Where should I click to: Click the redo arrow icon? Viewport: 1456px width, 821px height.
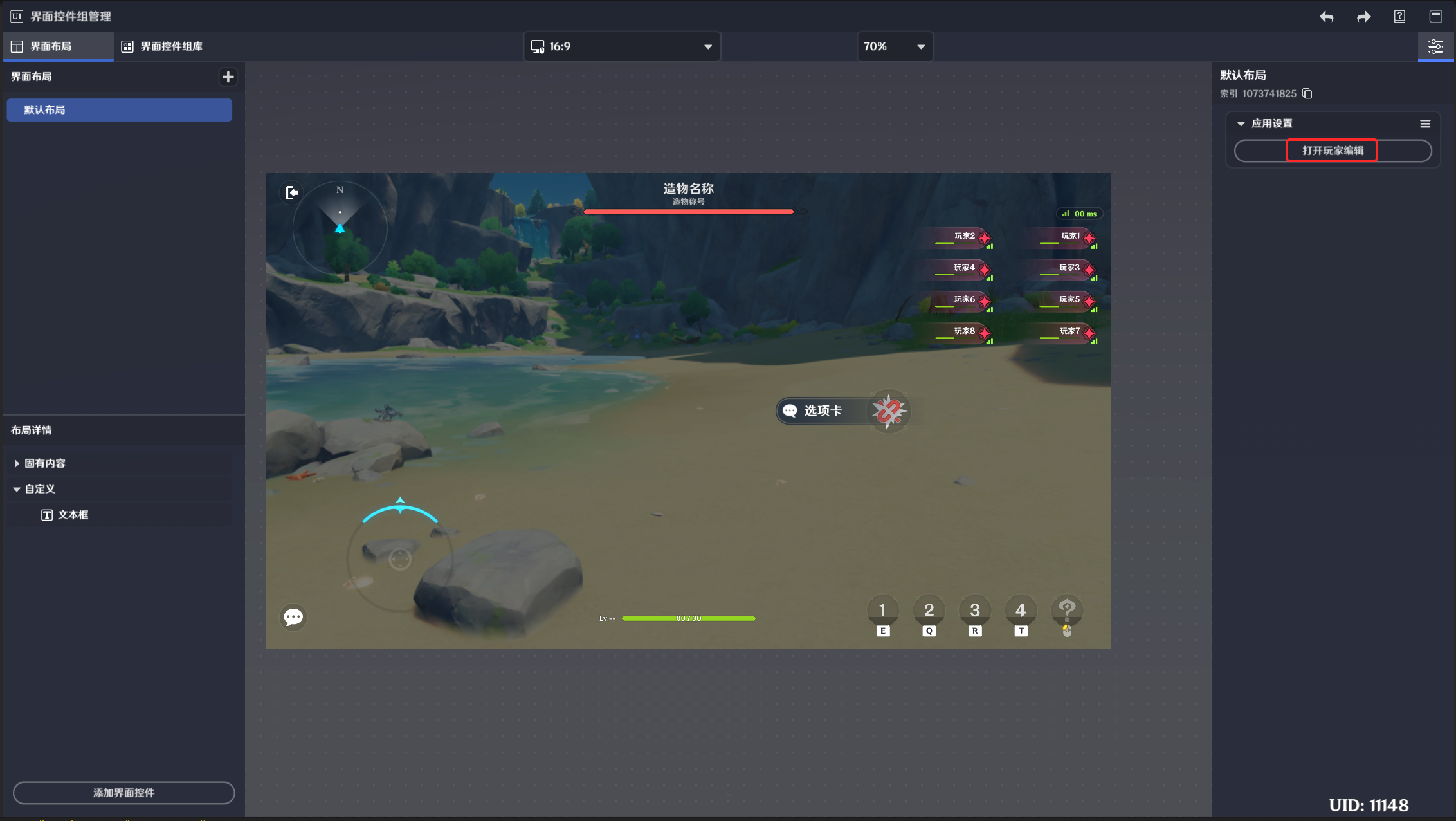coord(1363,17)
